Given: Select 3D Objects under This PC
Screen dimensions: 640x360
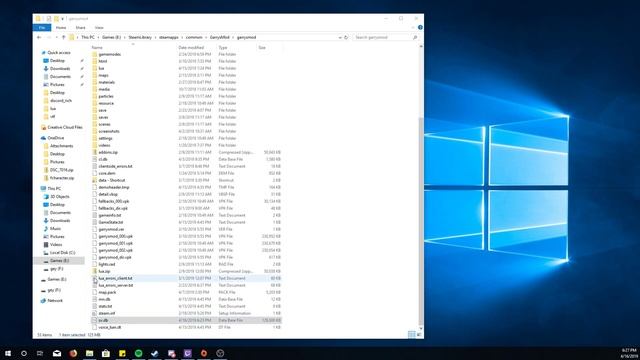Looking at the screenshot, I should tap(60, 197).
